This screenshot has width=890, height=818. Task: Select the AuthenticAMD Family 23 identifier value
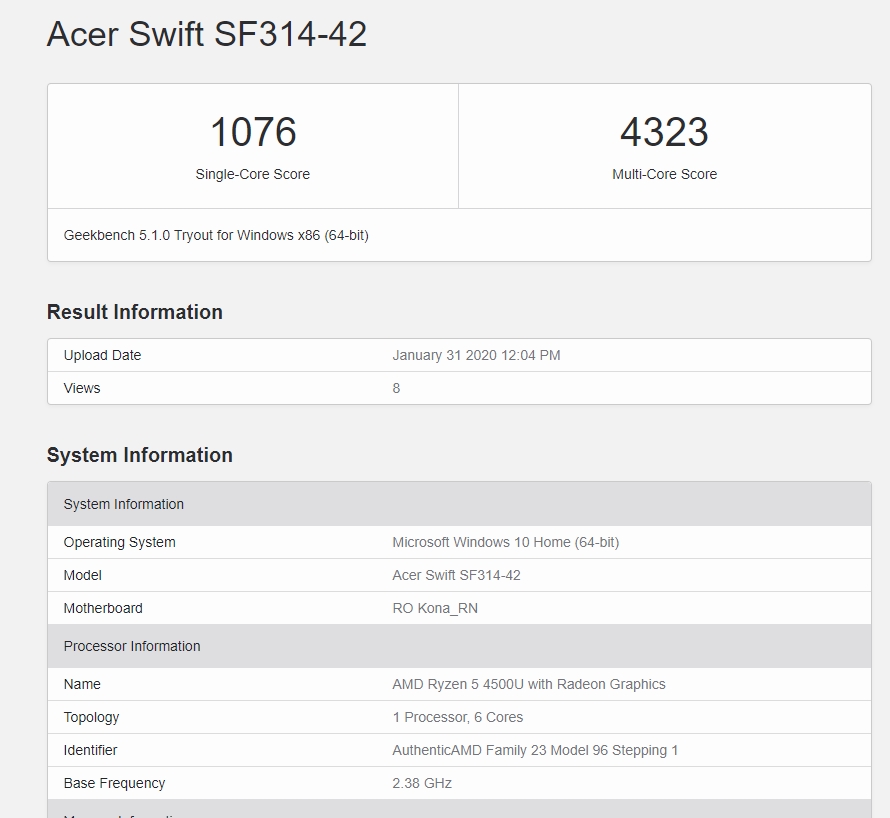pyautogui.click(x=535, y=750)
